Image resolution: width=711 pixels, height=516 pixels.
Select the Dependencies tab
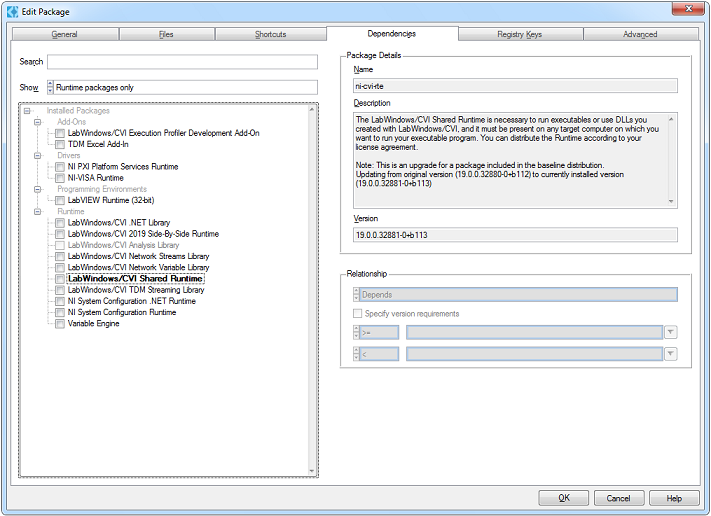392,34
